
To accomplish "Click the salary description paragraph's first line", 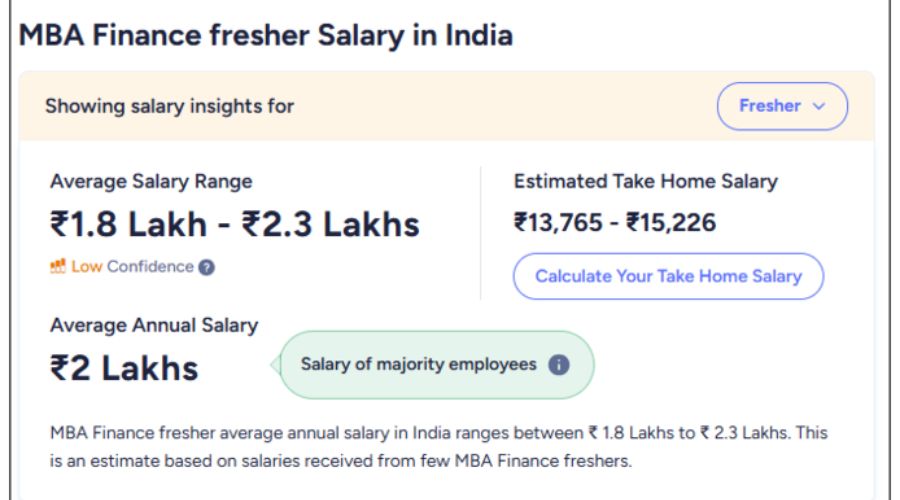I will click(438, 434).
